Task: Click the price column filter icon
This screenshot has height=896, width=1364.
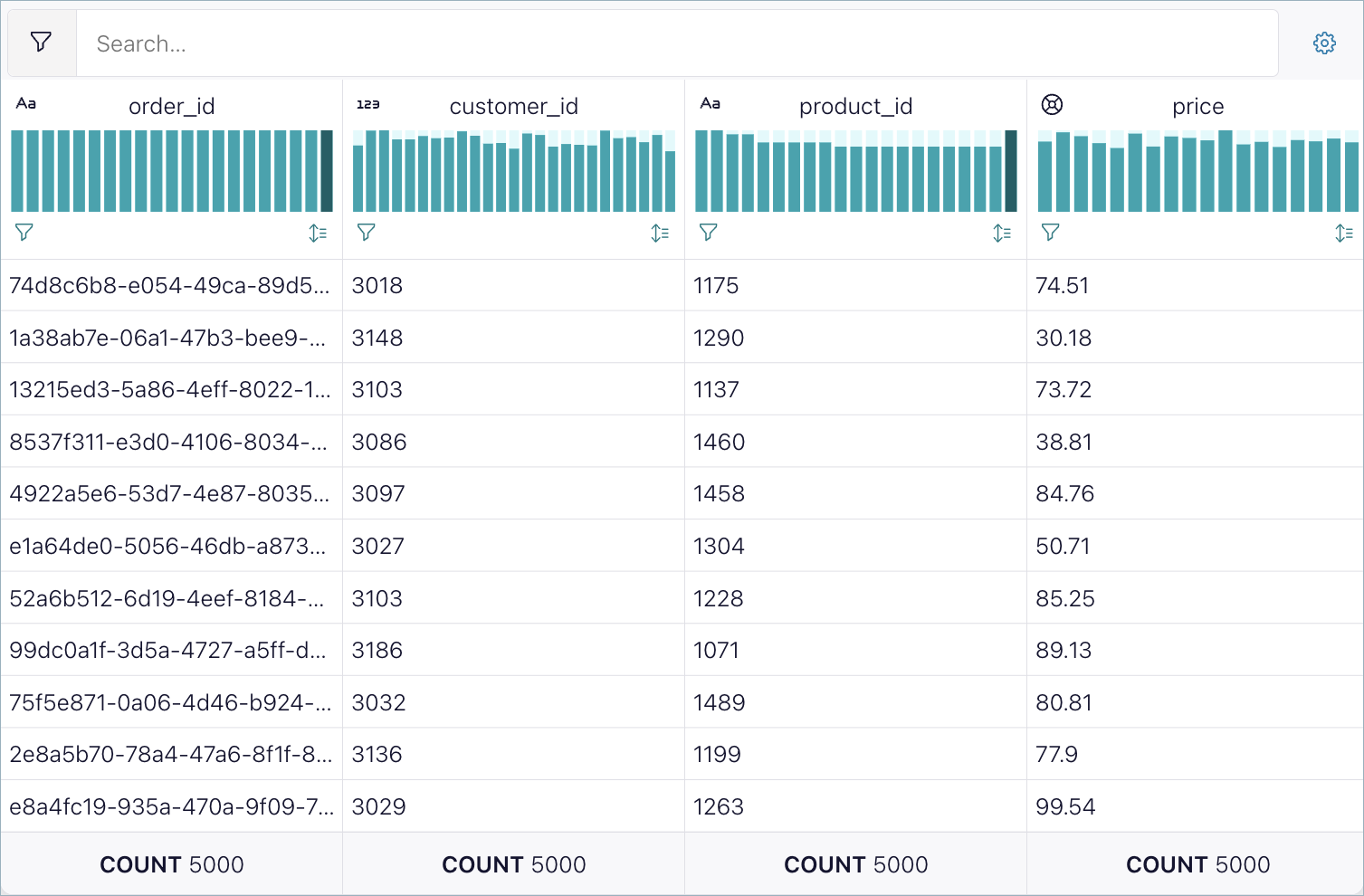Action: 1051,233
